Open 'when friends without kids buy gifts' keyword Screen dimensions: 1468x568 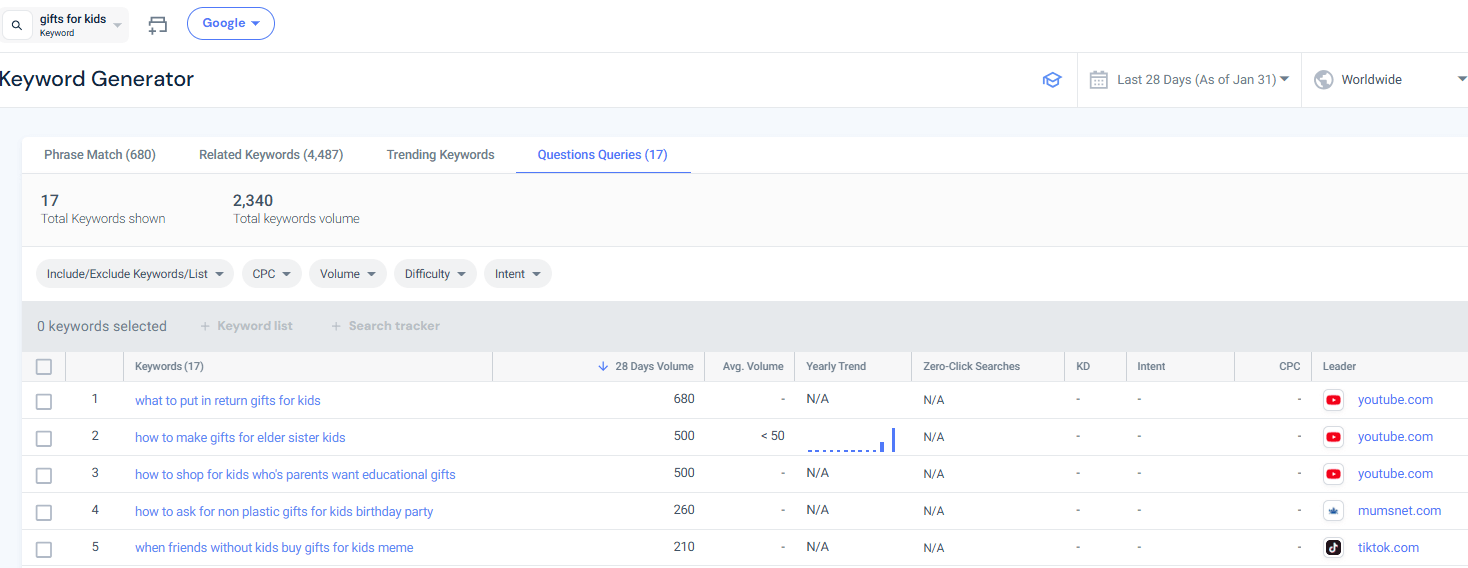(274, 548)
